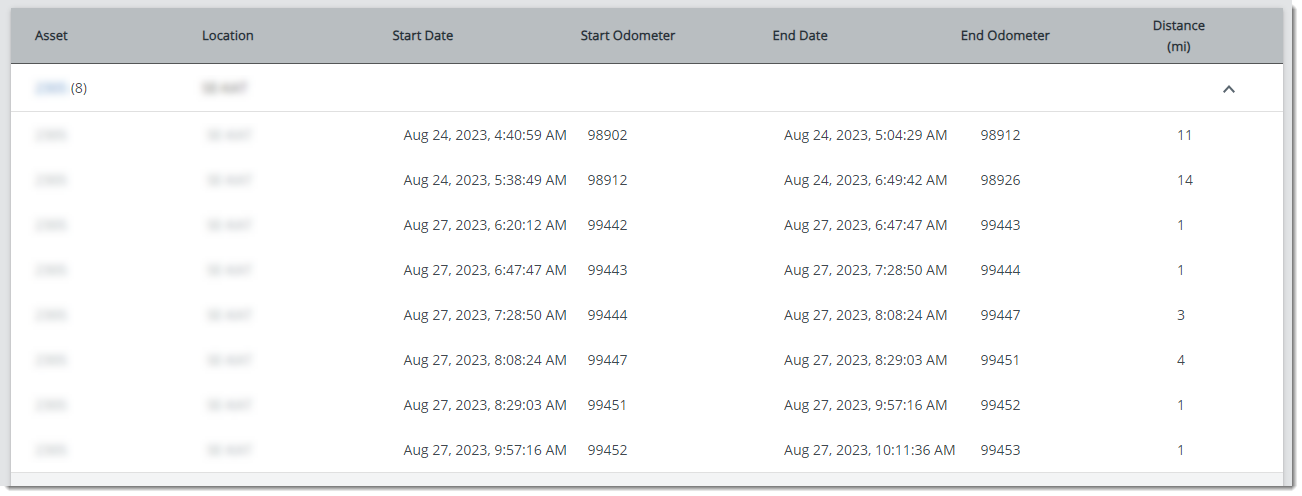
Task: Click the start odometer value 99443
Action: [x=607, y=270]
